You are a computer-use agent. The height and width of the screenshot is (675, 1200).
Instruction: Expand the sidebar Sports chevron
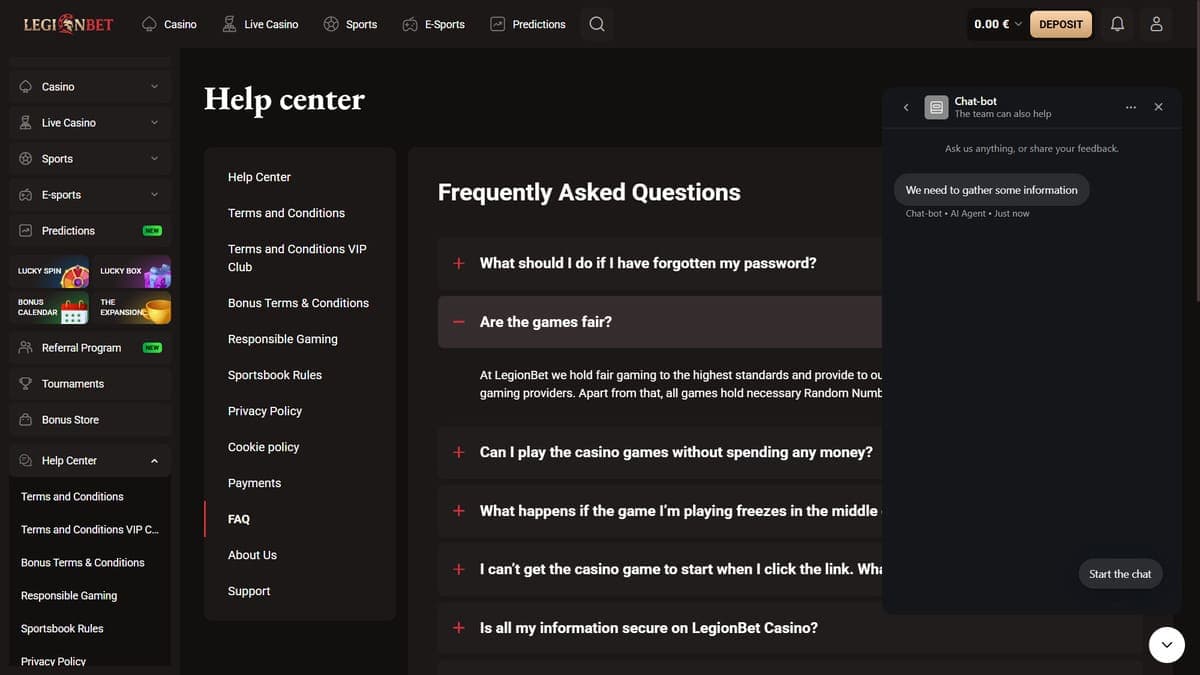point(154,159)
